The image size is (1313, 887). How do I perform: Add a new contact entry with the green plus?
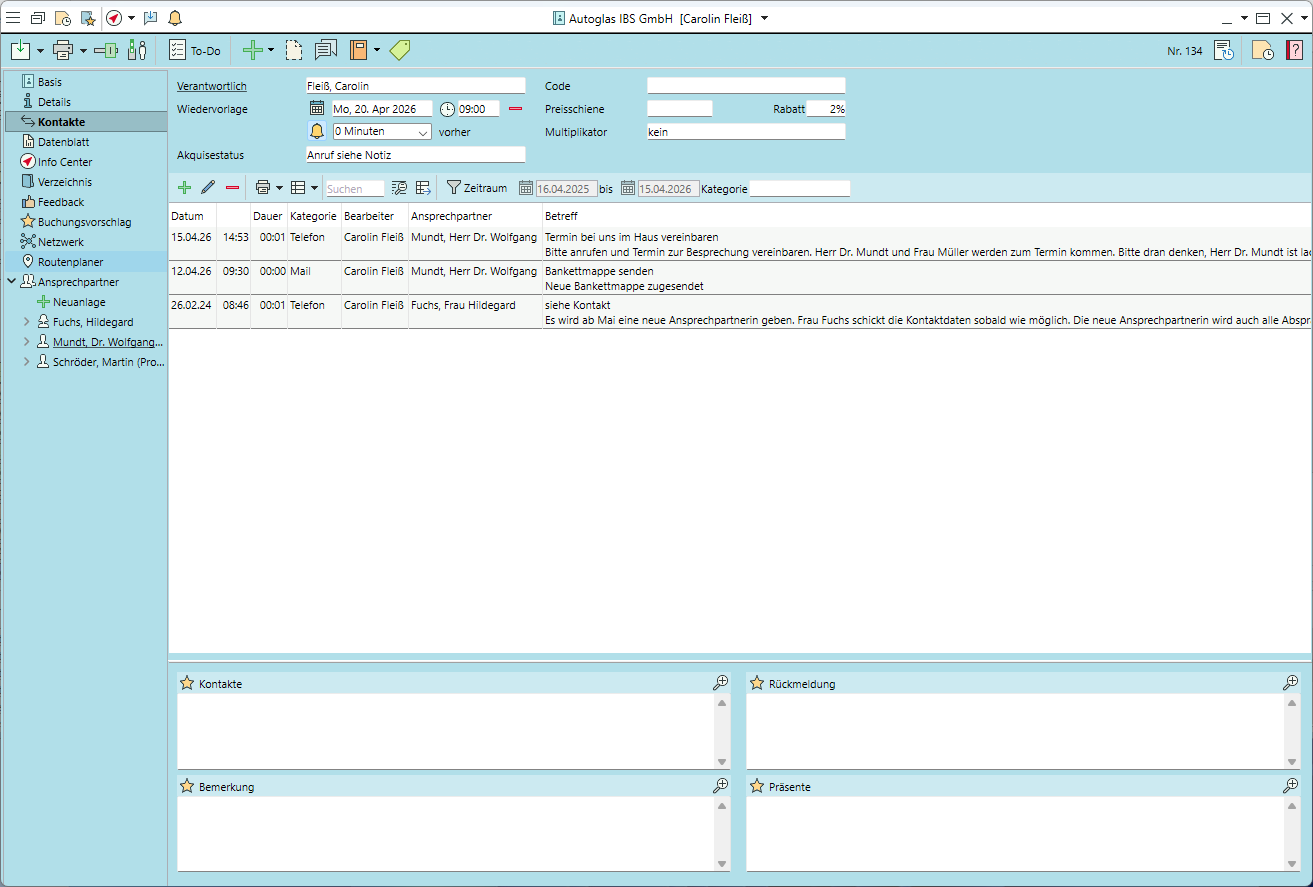[184, 188]
